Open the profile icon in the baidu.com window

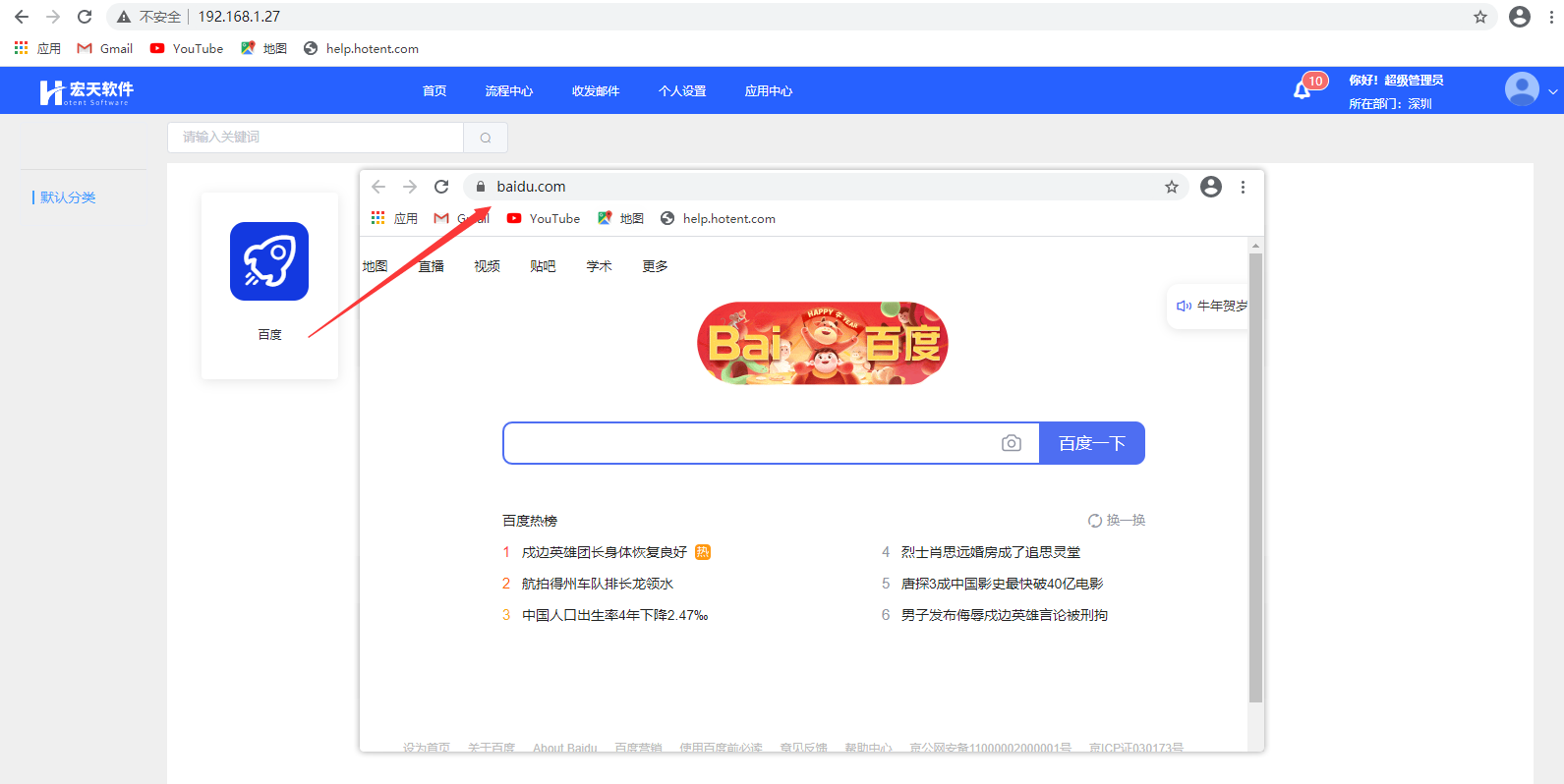[x=1211, y=187]
